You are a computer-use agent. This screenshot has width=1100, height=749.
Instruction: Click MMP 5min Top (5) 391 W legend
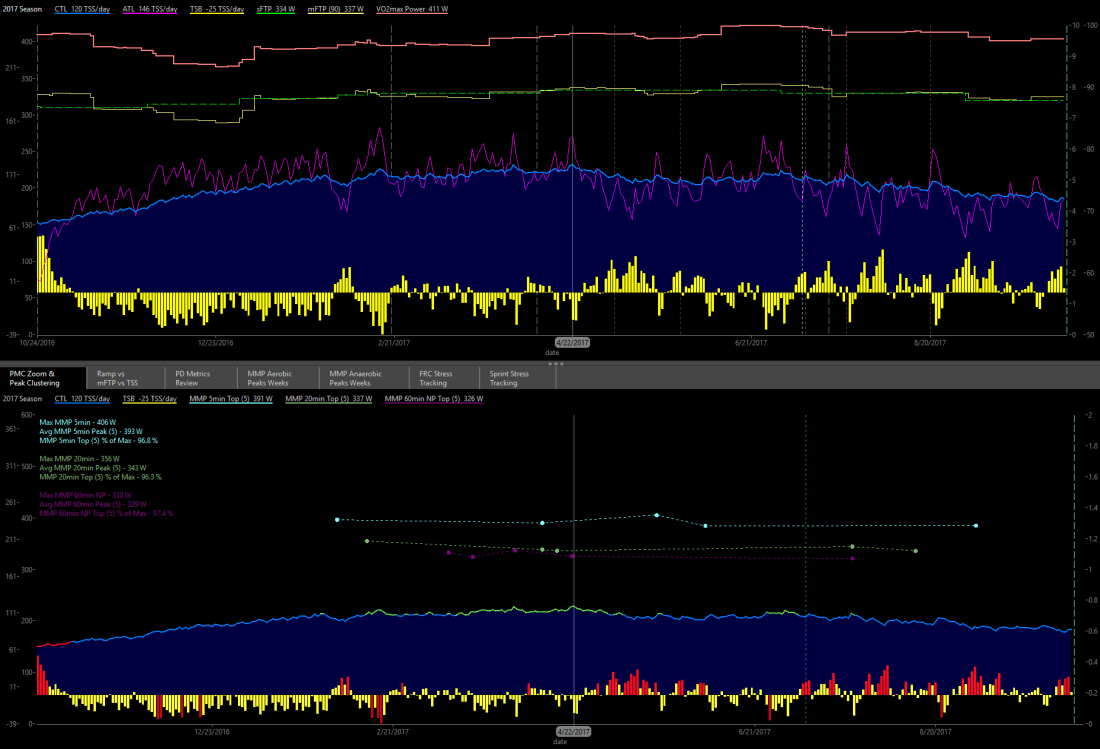[x=232, y=399]
